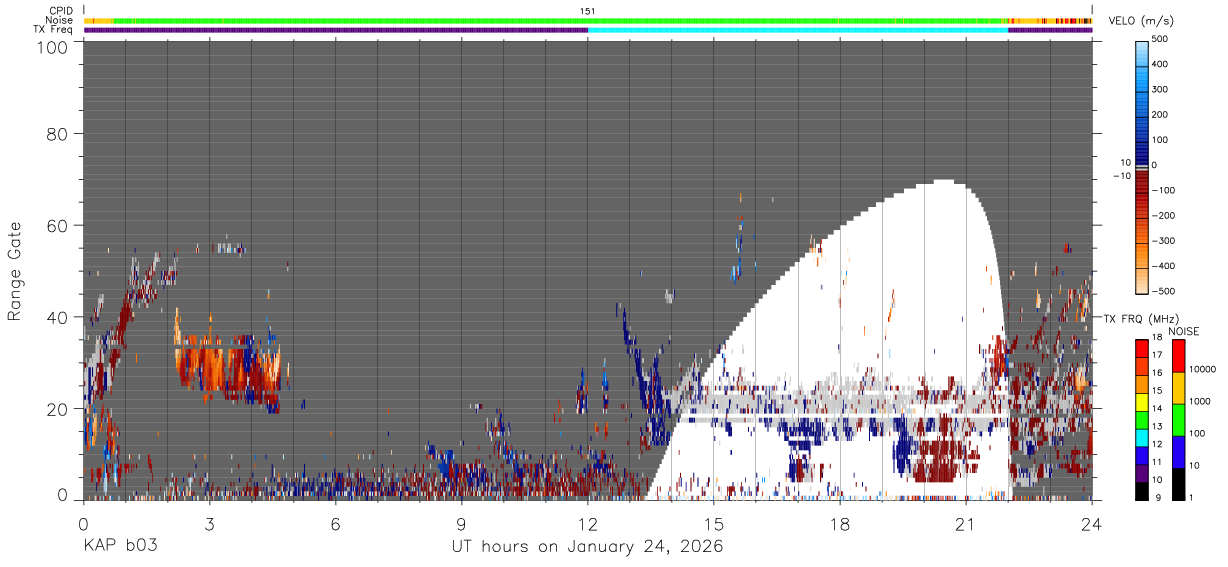Click the velocity scale value '−500'
Image resolution: width=1228 pixels, height=567 pixels.
(1165, 292)
